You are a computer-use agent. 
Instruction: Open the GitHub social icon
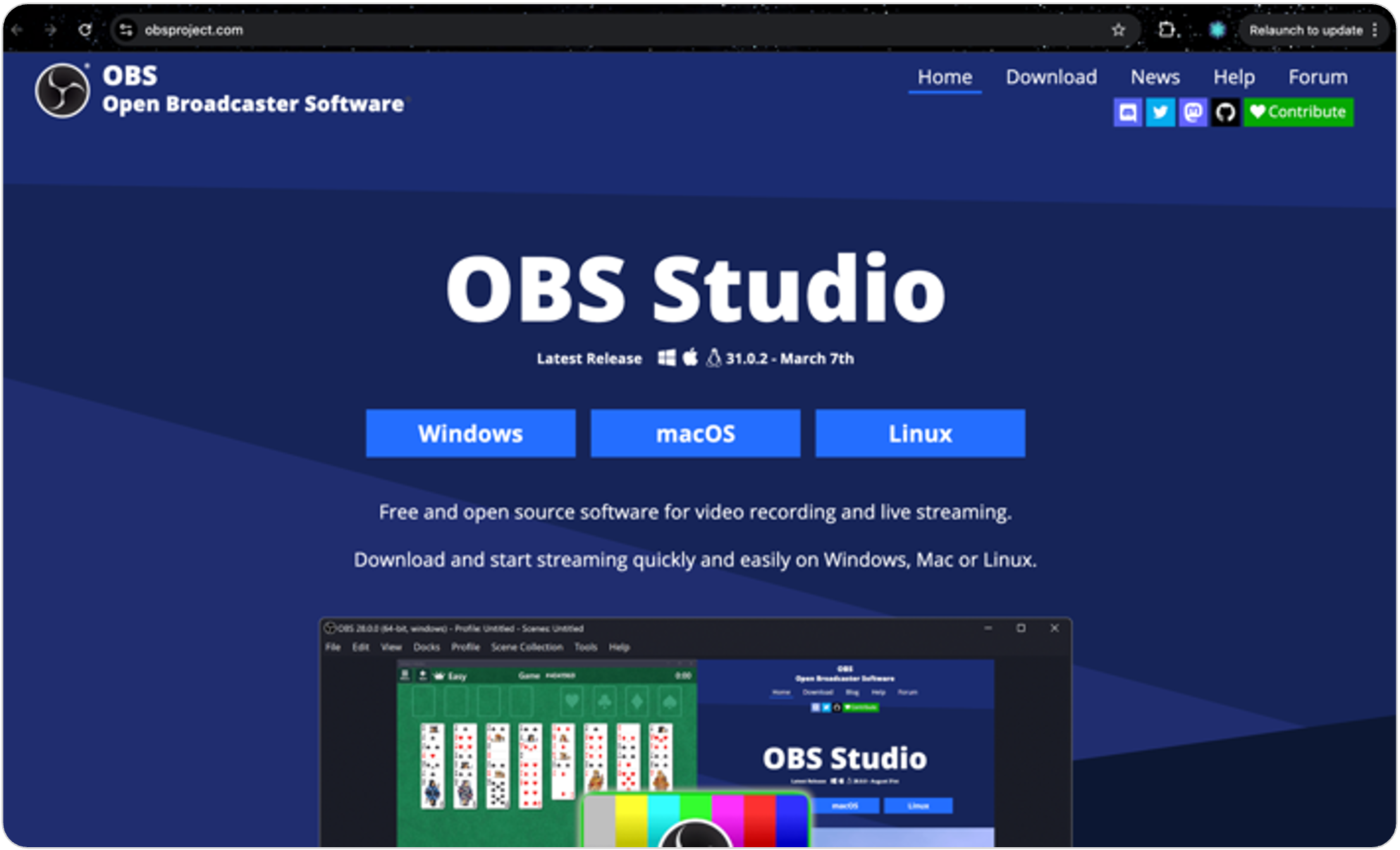click(1225, 112)
